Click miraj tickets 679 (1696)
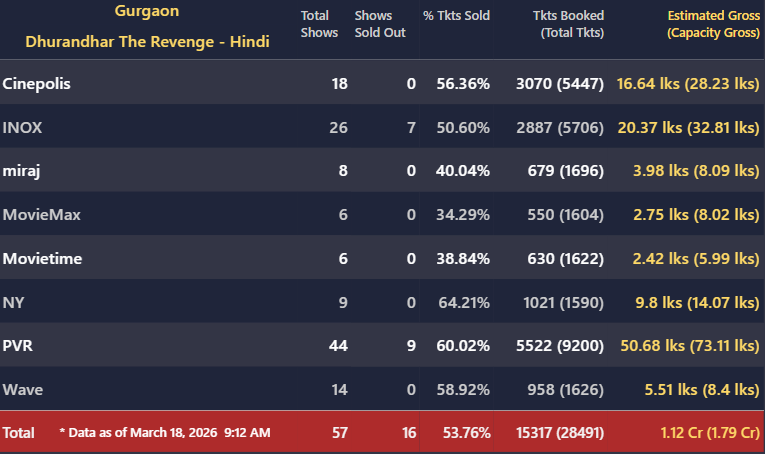This screenshot has height=454, width=765. (x=565, y=171)
